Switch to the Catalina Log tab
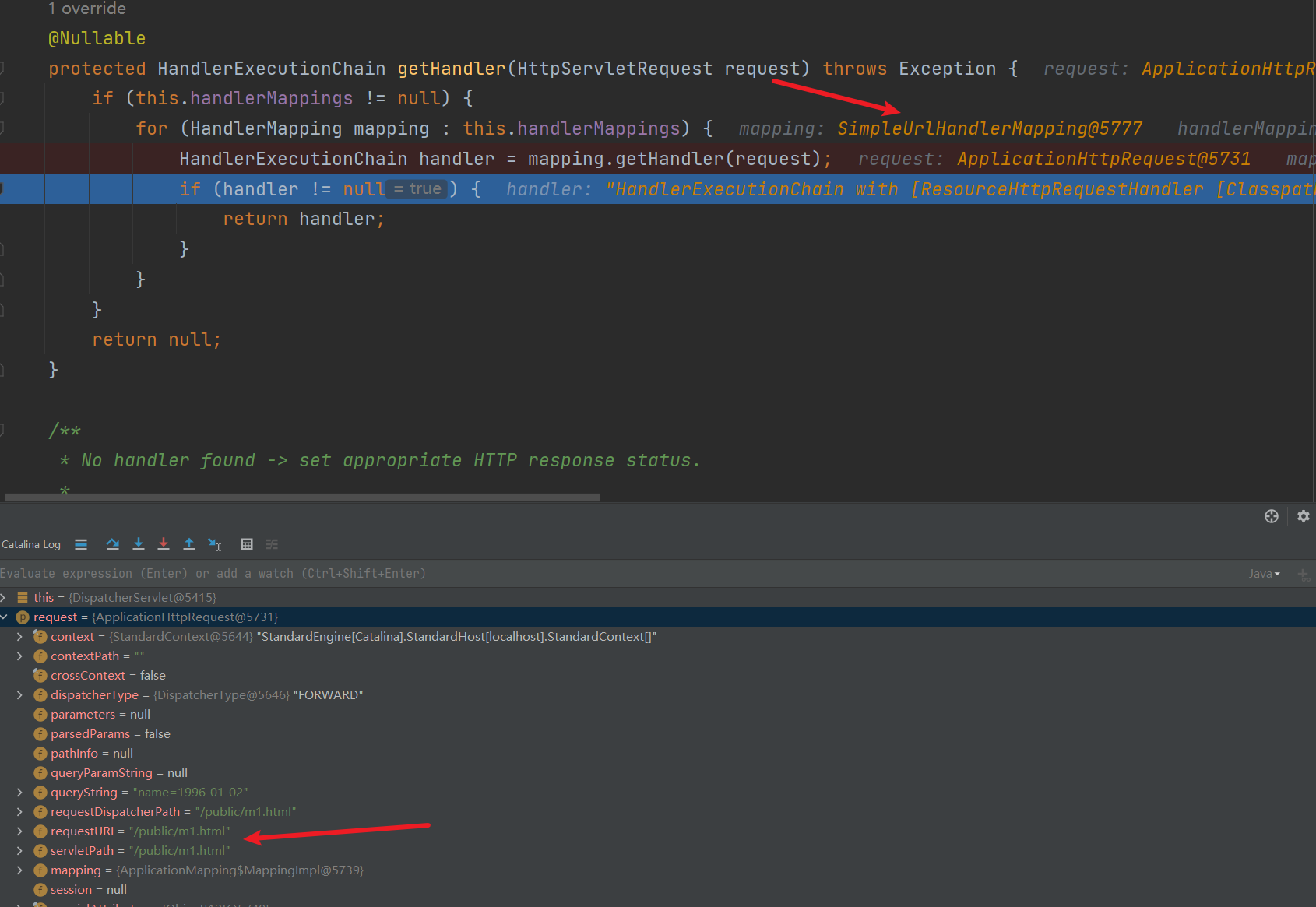1316x907 pixels. point(31,544)
